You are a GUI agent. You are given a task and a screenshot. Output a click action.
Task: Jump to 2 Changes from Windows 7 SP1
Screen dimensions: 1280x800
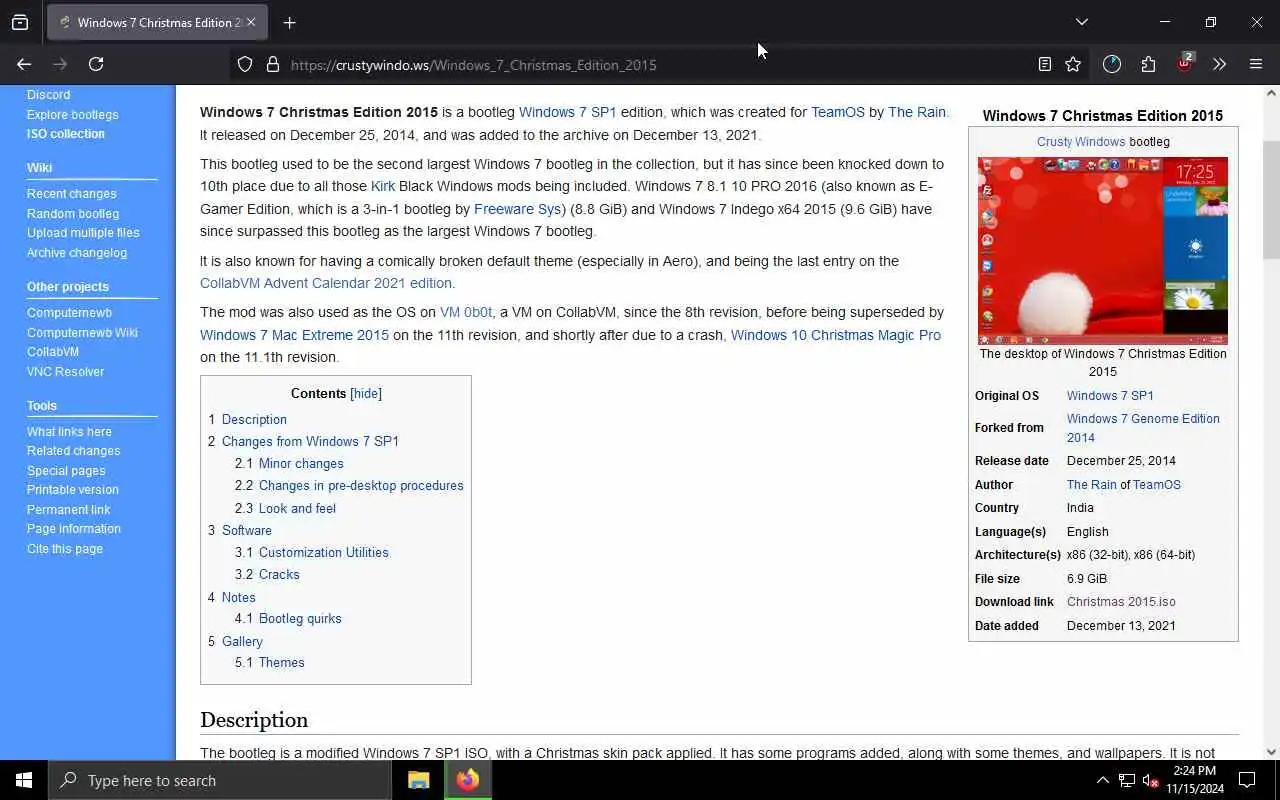(x=303, y=441)
